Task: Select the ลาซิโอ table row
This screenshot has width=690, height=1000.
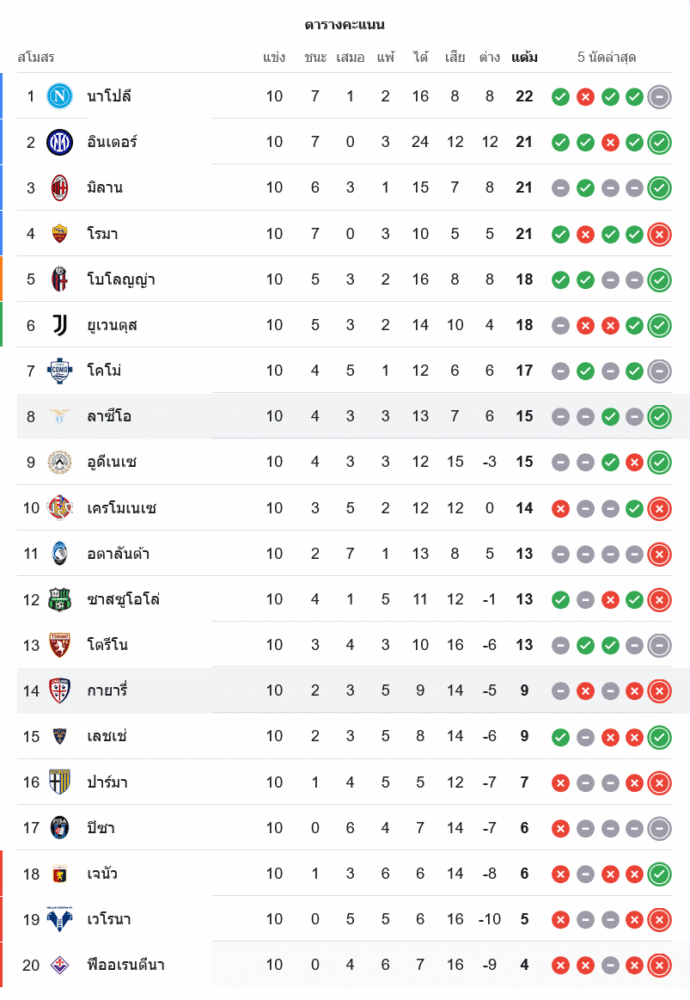Action: point(350,417)
